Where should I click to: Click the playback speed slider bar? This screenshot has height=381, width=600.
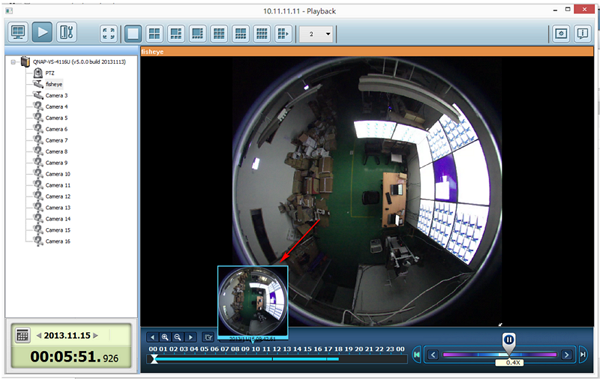click(x=500, y=355)
